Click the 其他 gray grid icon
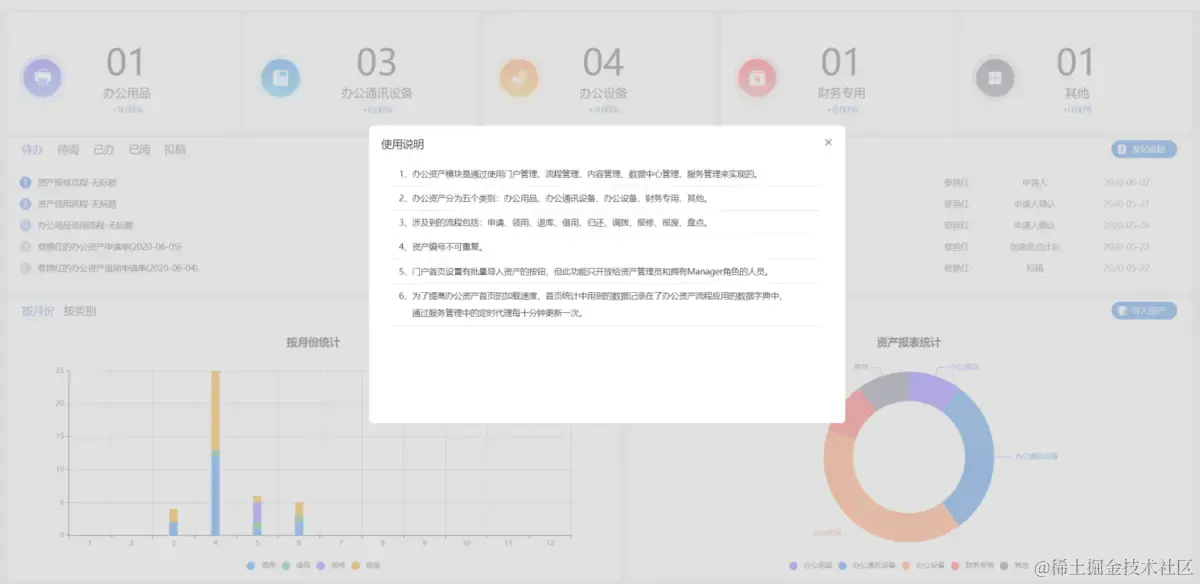 coord(994,77)
